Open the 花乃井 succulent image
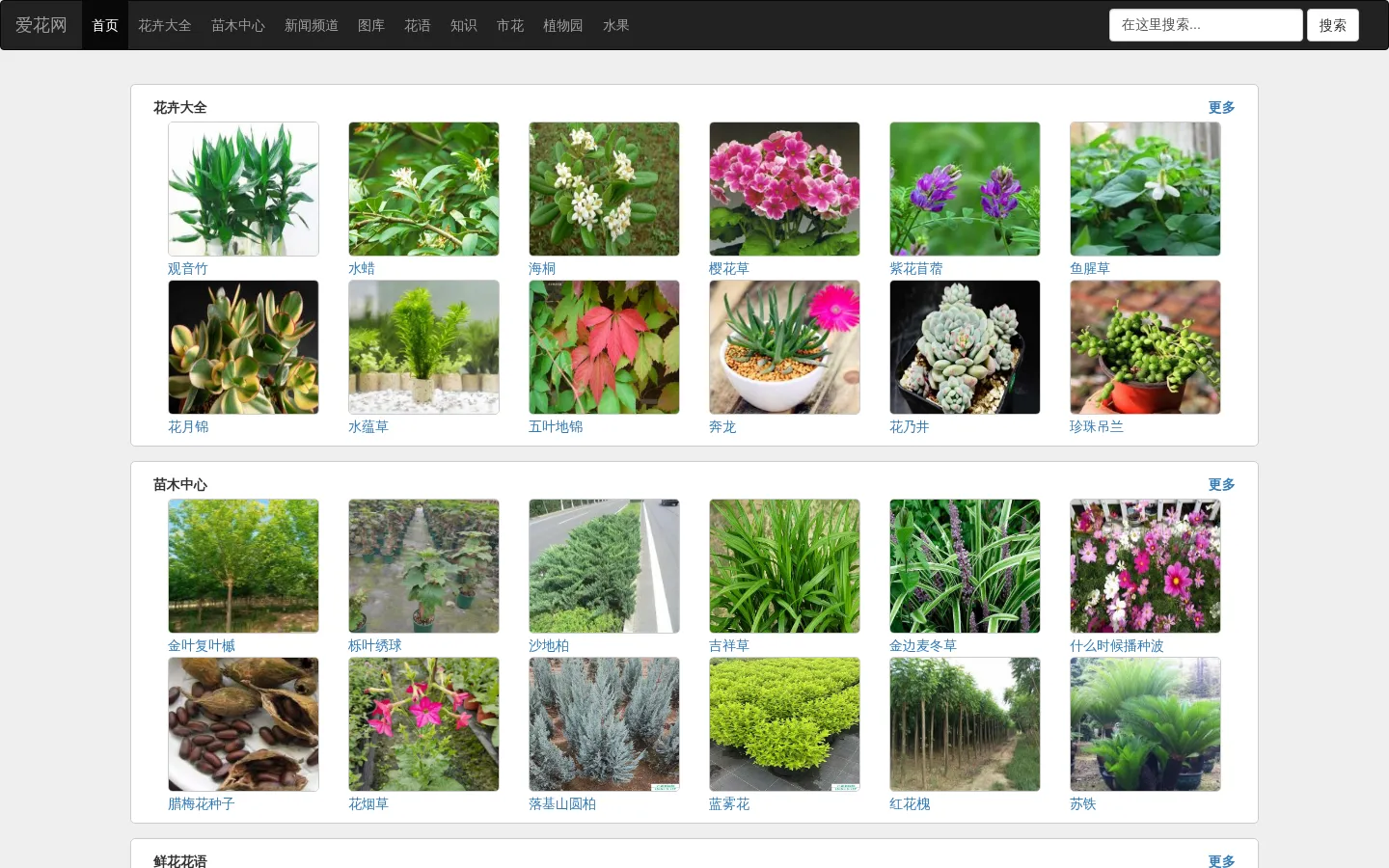The width and height of the screenshot is (1389, 868). pos(965,347)
